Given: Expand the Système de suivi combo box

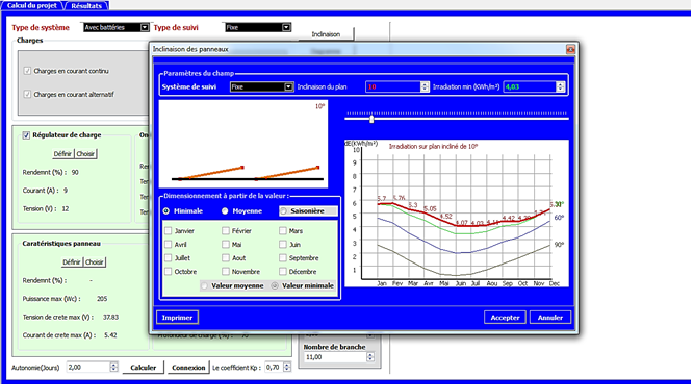Looking at the screenshot, I should (x=261, y=87).
